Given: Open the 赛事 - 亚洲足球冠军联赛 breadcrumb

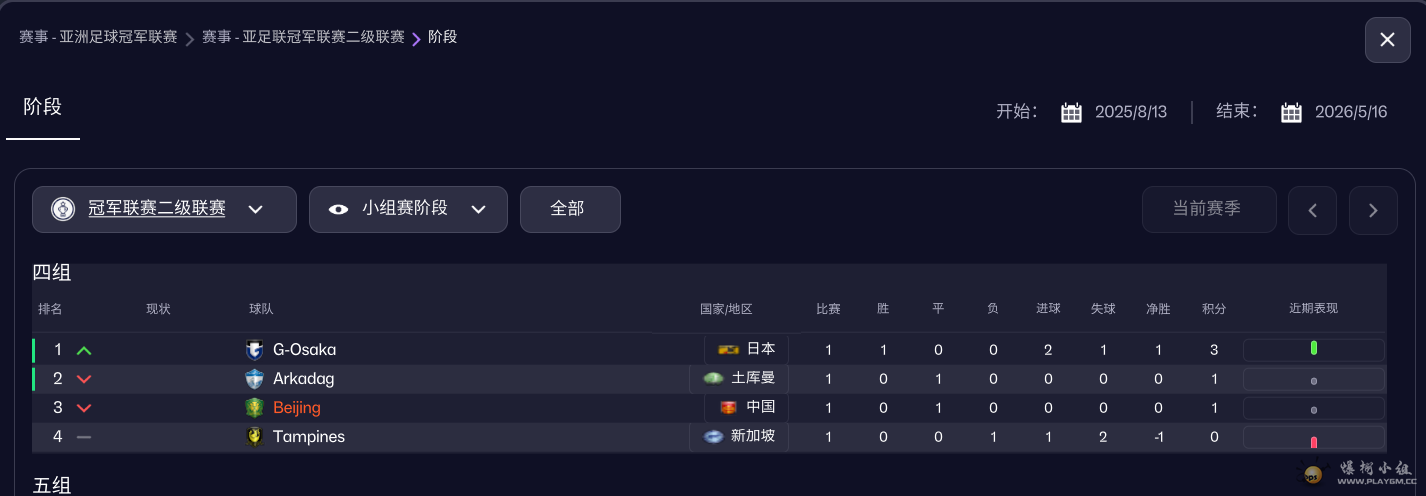Looking at the screenshot, I should pyautogui.click(x=98, y=37).
